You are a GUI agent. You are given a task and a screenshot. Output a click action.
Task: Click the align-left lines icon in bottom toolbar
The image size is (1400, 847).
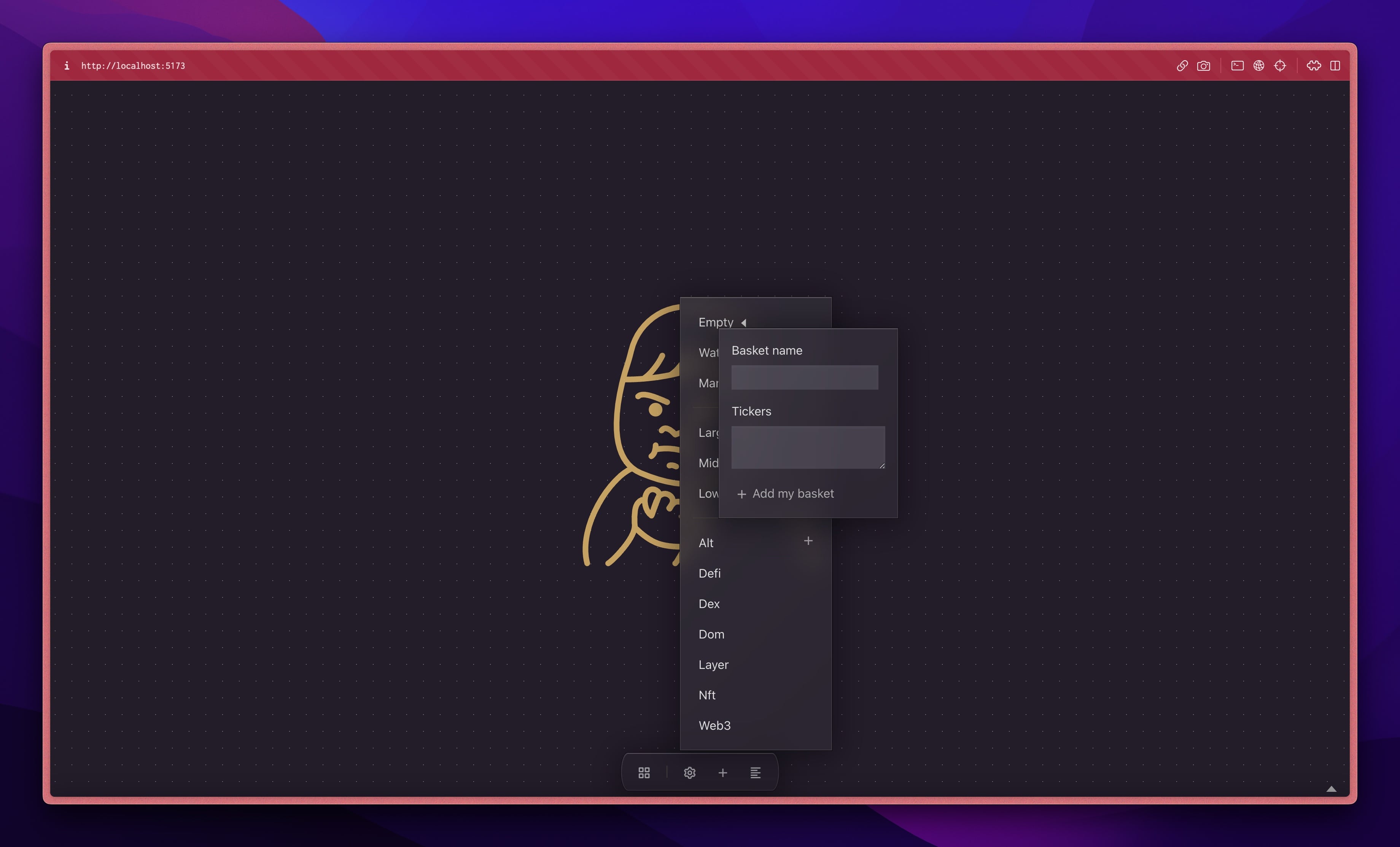[x=755, y=772]
